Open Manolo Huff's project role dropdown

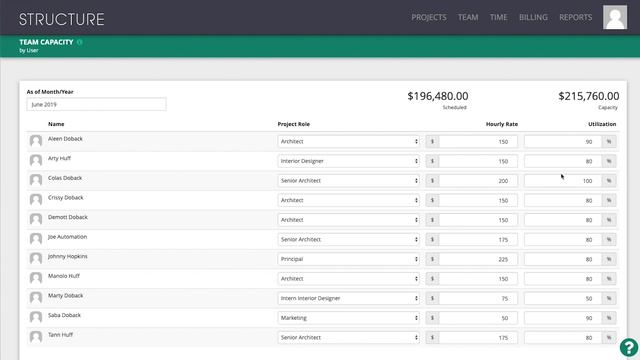click(349, 279)
